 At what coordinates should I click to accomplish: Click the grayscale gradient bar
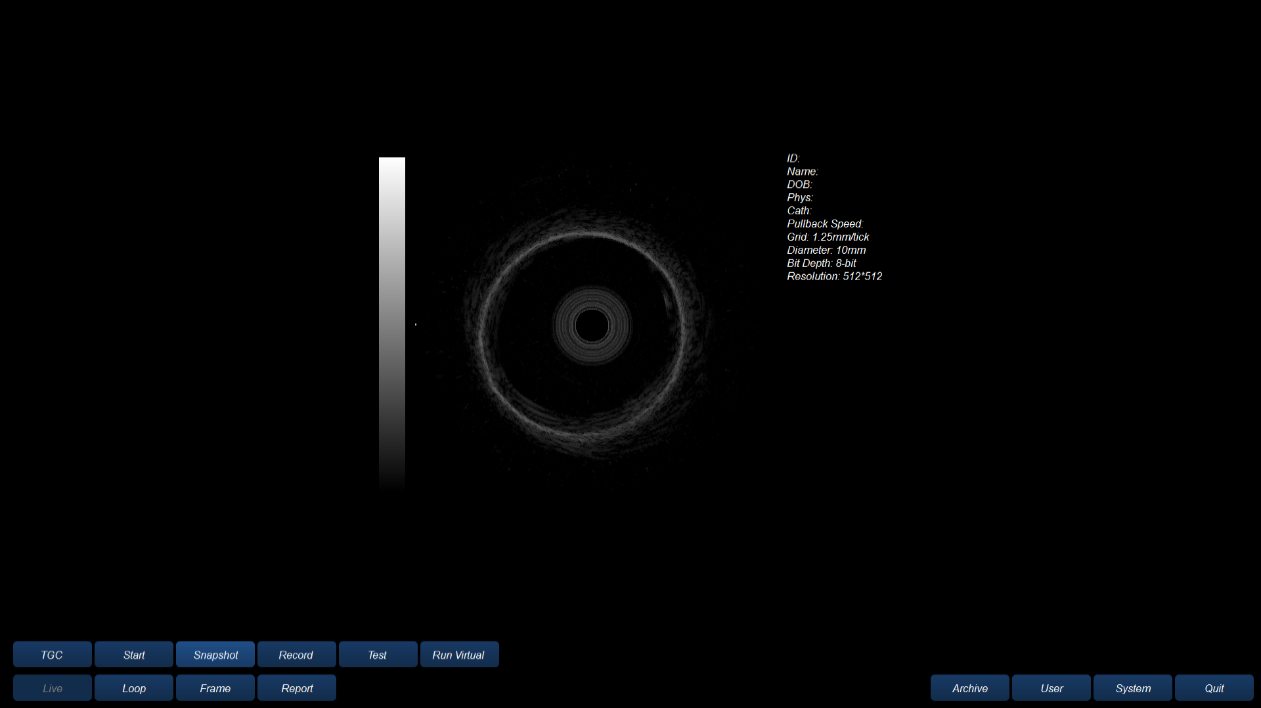pyautogui.click(x=392, y=320)
